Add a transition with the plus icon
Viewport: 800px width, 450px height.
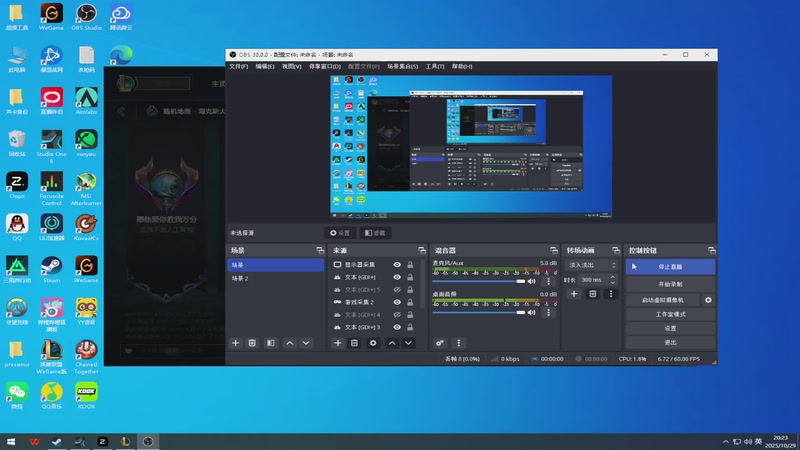pos(574,294)
